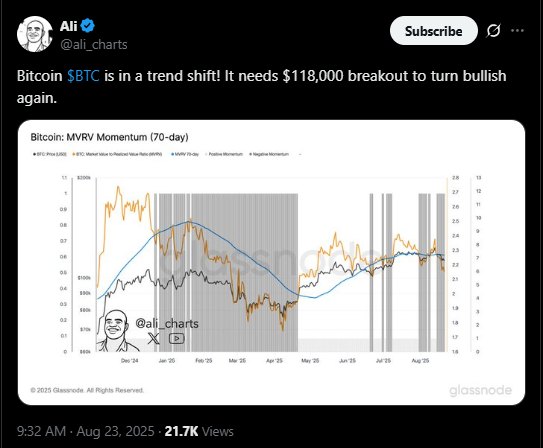Click the 21.7K Views count
The width and height of the screenshot is (543, 448).
tap(199, 431)
